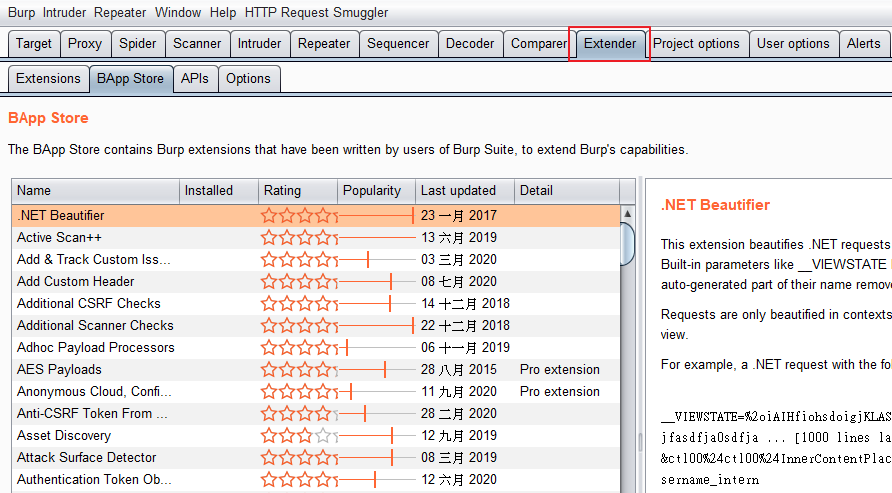This screenshot has width=892, height=493.
Task: Click the star rating of Active Scan++
Action: 299,238
